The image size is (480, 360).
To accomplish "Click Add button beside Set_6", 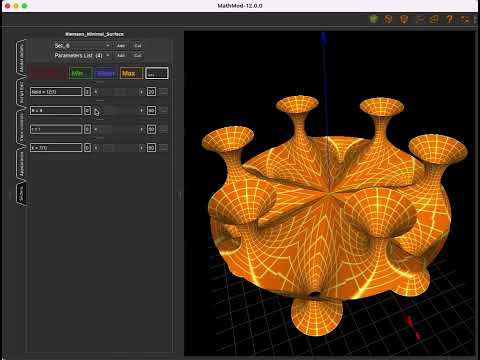I will 121,46.
